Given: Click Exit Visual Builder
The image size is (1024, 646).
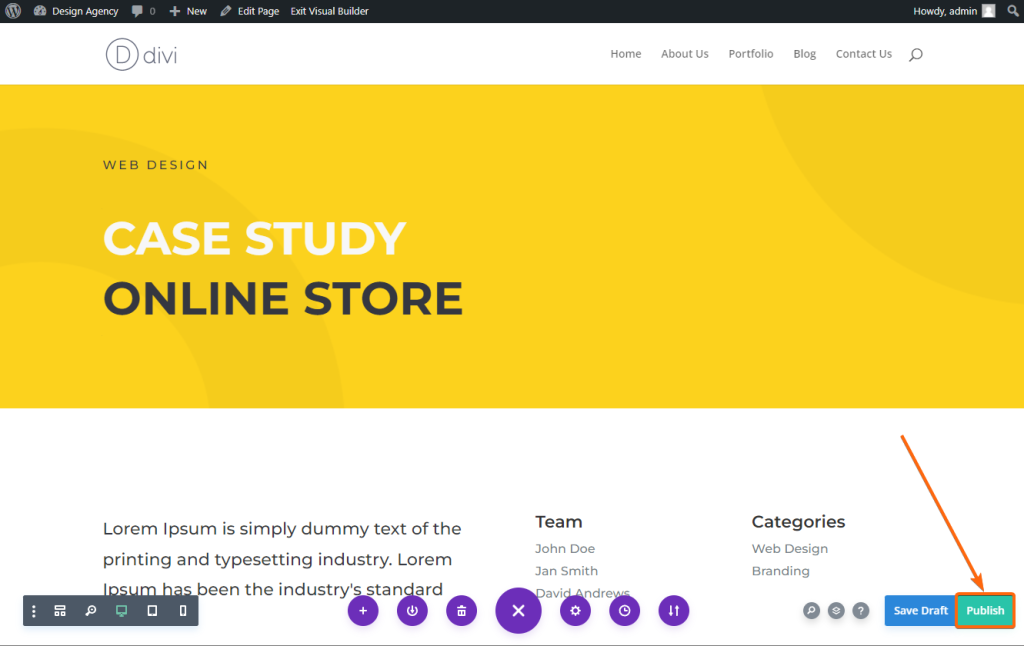Looking at the screenshot, I should click(329, 11).
